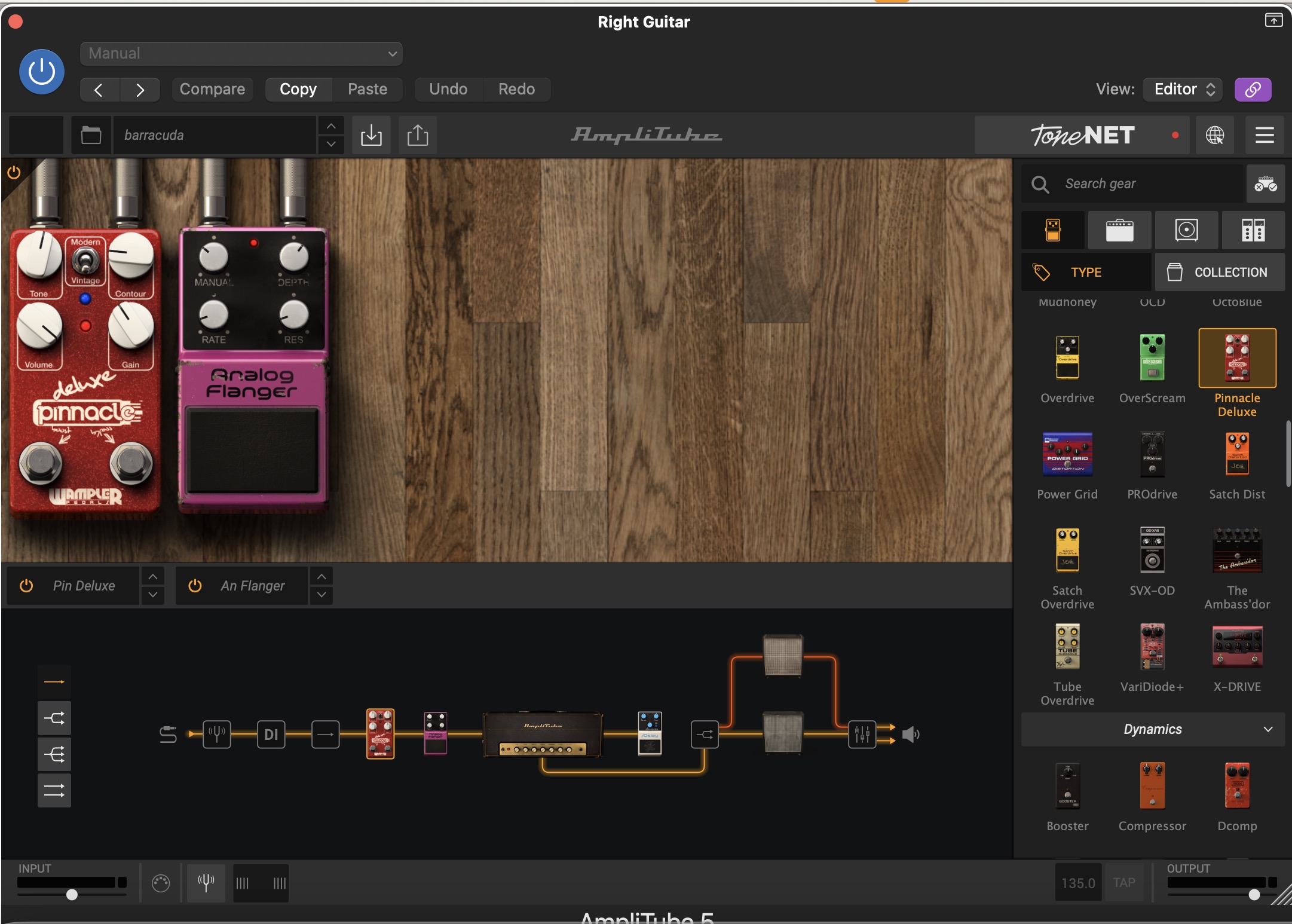Toggle power for the An Flanger slot

point(195,586)
